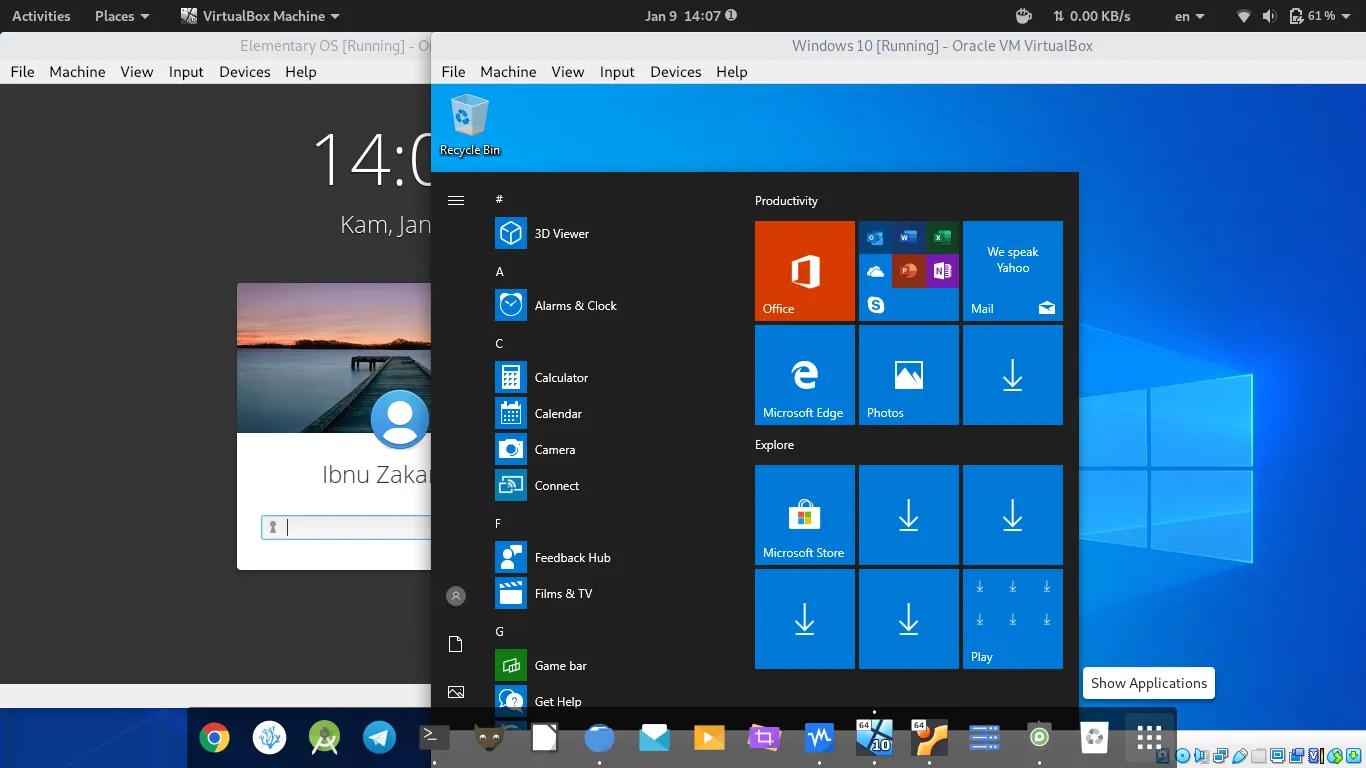Click the 'C' letter header in app list
This screenshot has width=1366, height=768.
[500, 343]
